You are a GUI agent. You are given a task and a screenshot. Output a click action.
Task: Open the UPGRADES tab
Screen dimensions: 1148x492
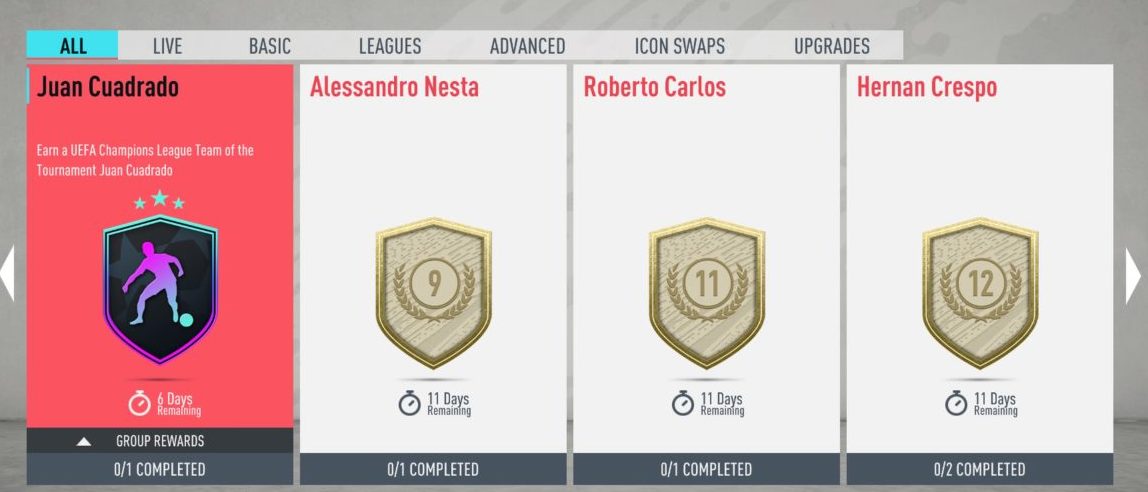point(832,45)
